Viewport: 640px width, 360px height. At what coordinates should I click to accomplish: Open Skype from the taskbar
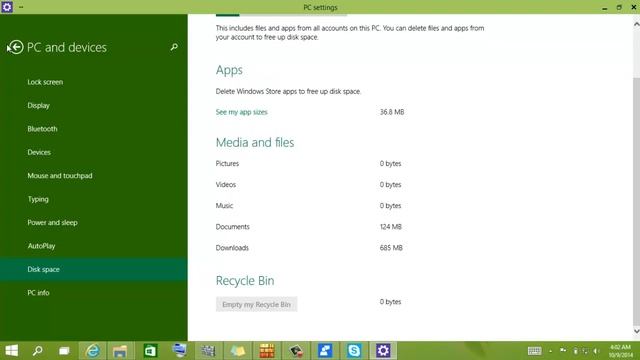point(354,351)
